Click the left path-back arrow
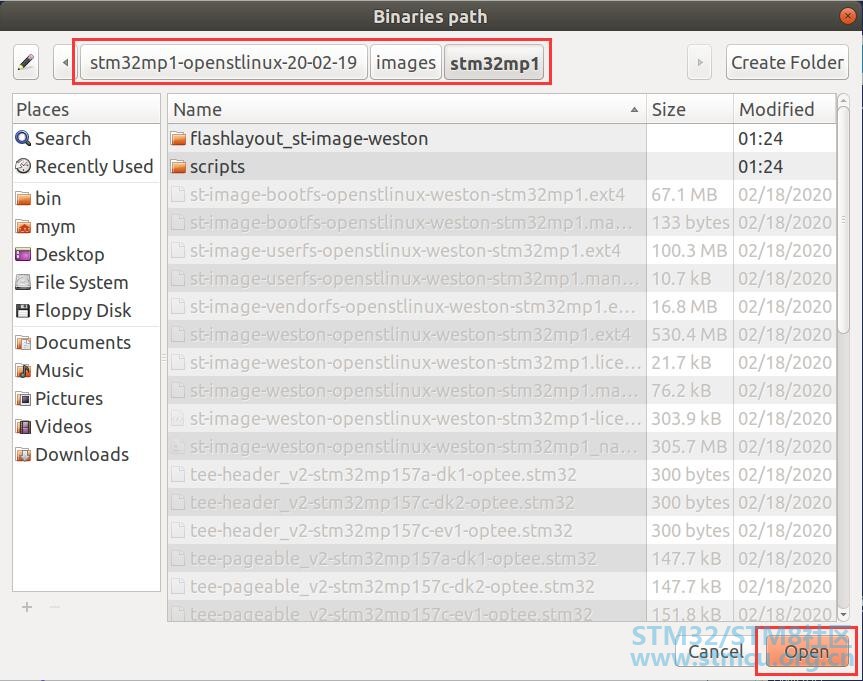Screen dimensions: 863x681 coord(65,62)
